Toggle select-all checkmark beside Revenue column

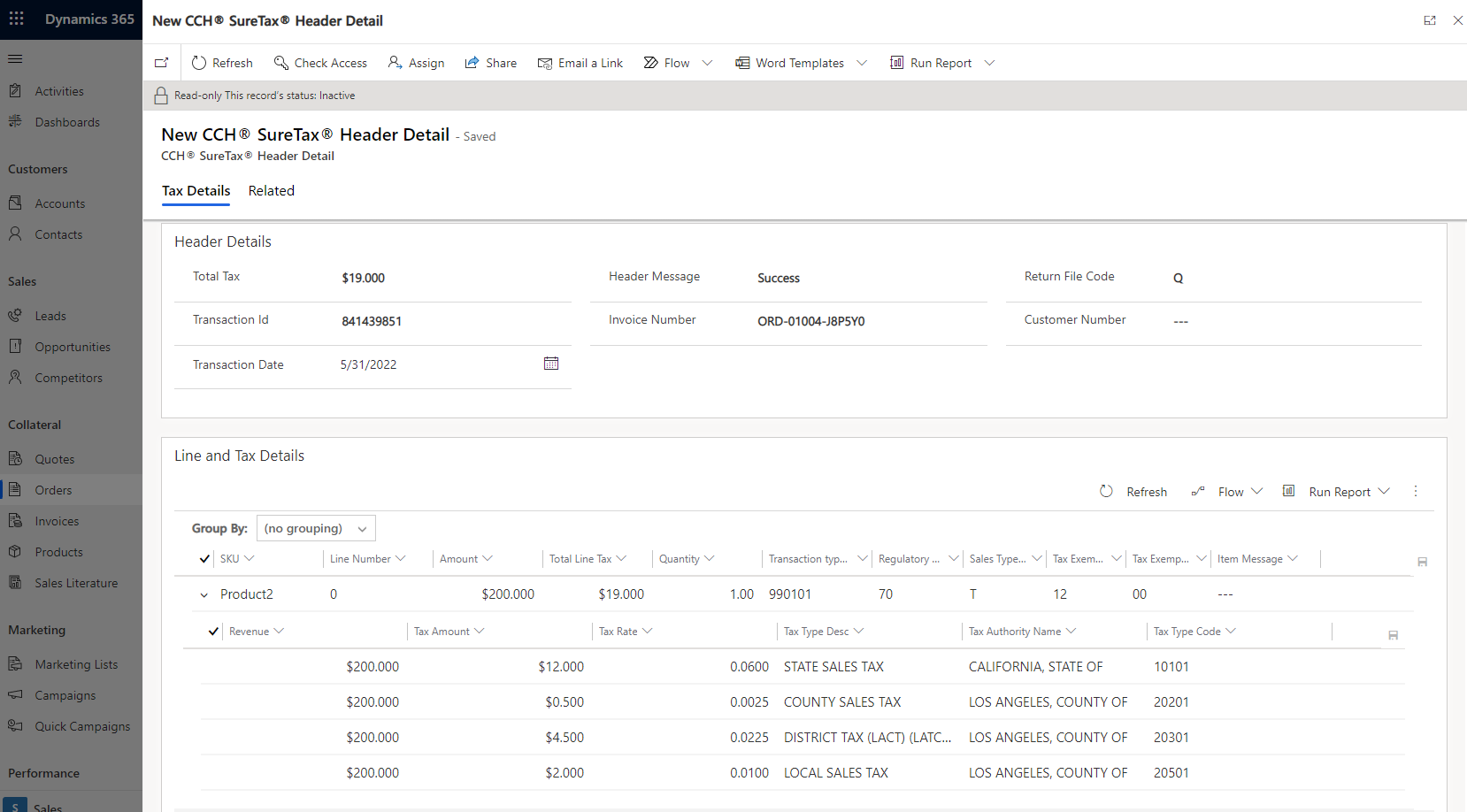pos(213,632)
